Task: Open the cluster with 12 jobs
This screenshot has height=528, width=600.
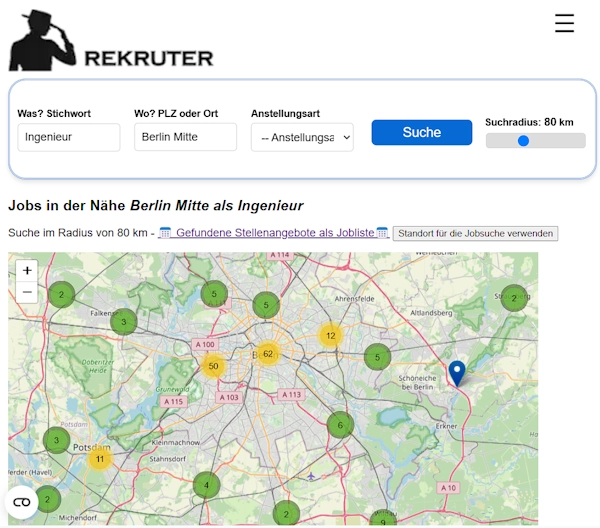Action: pyautogui.click(x=331, y=336)
